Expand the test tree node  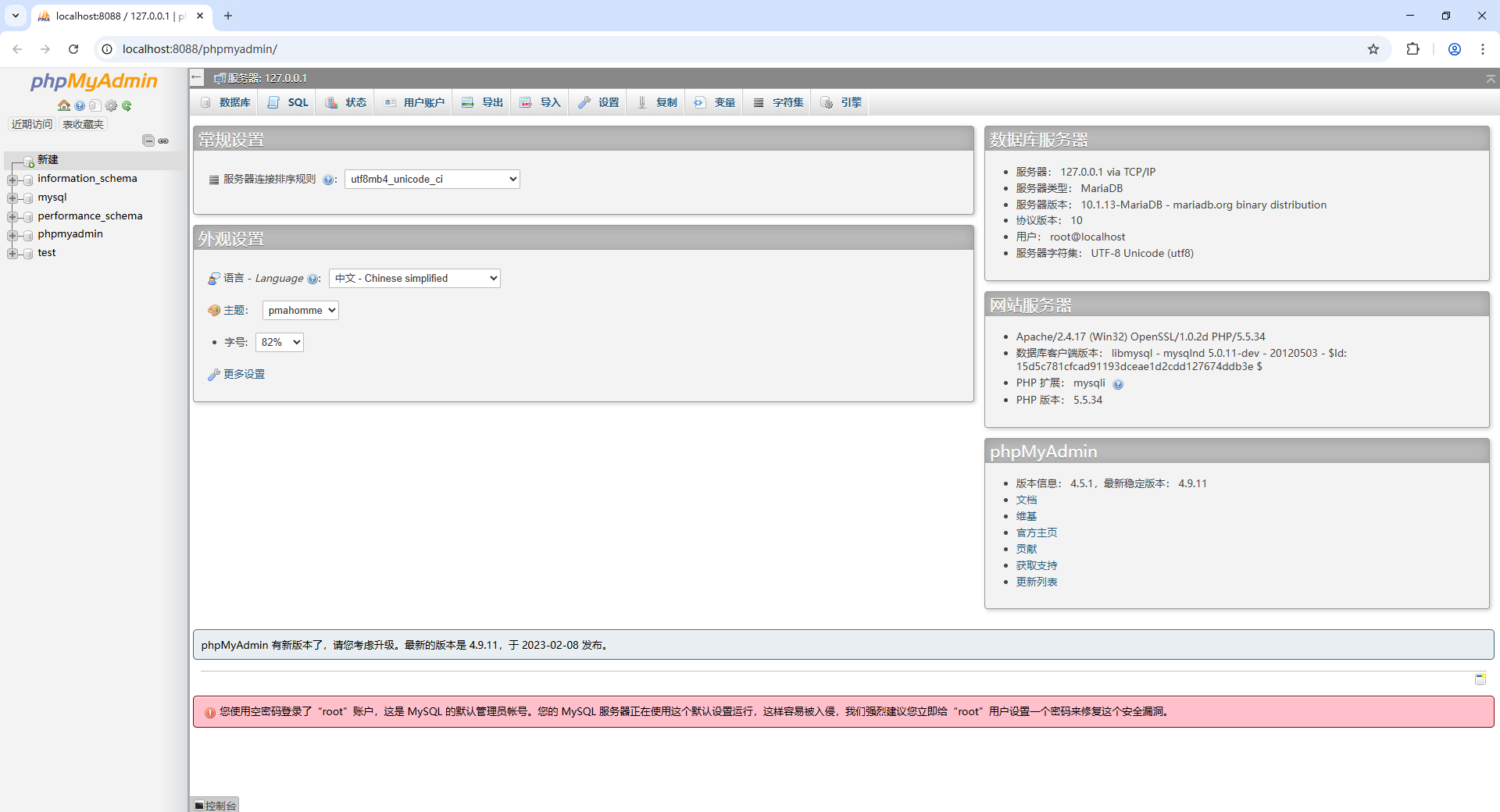click(12, 254)
